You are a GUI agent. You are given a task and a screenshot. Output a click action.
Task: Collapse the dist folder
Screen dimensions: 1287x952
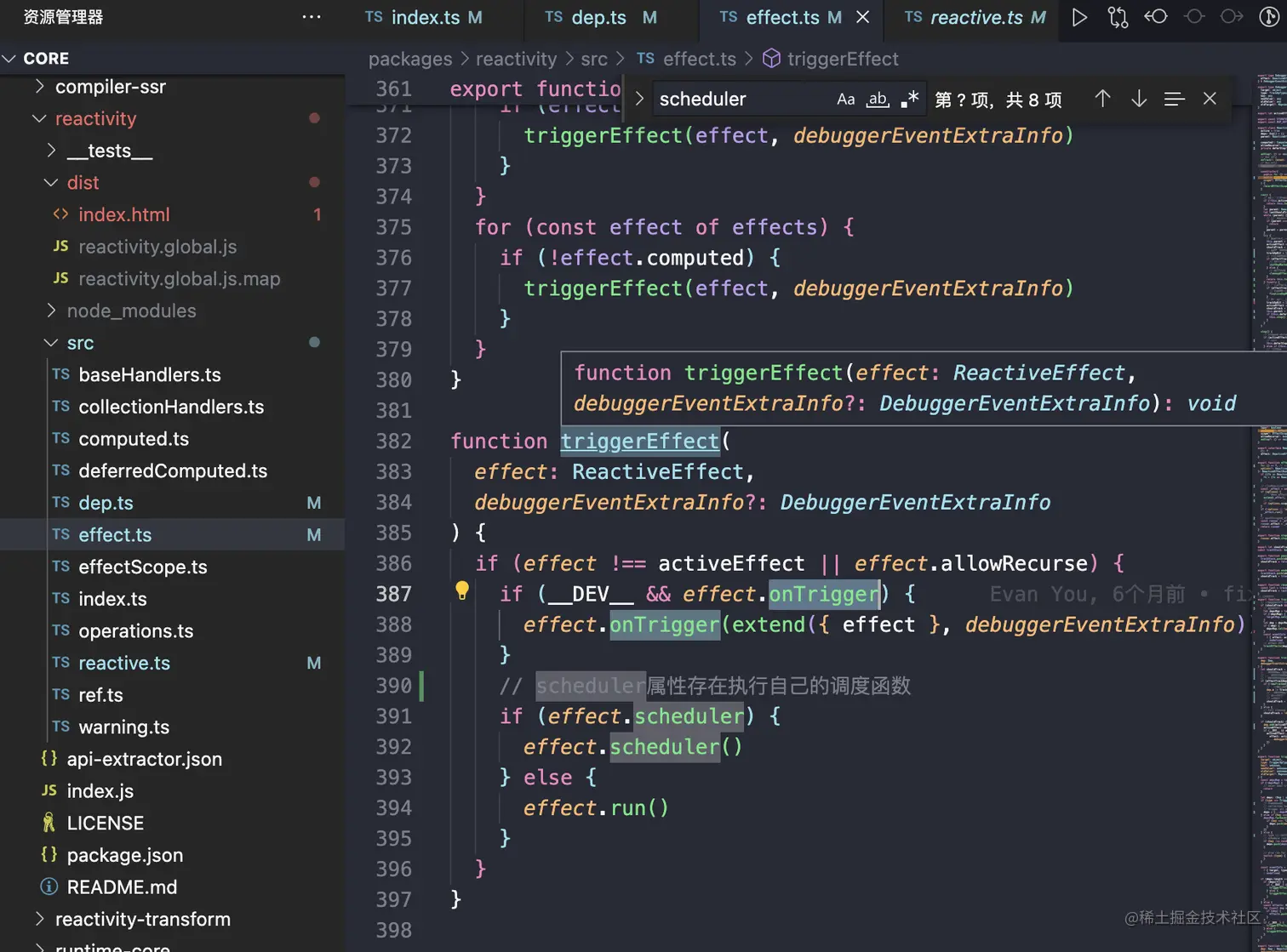point(51,182)
